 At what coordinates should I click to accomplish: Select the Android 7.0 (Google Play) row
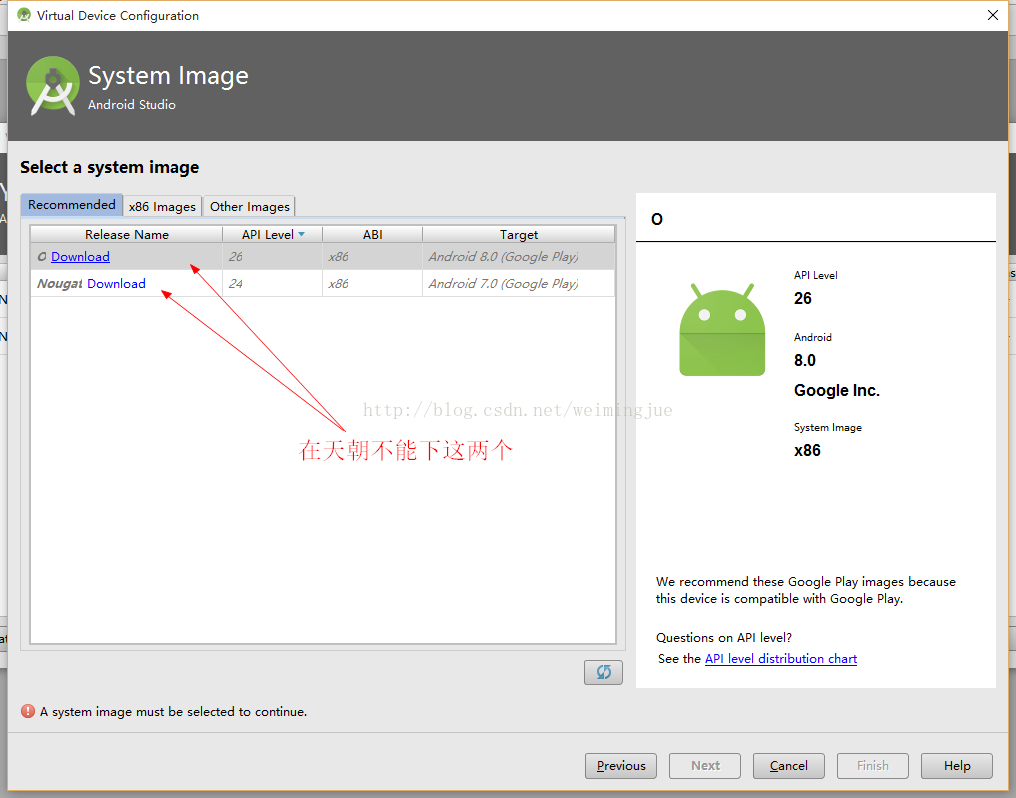click(323, 284)
